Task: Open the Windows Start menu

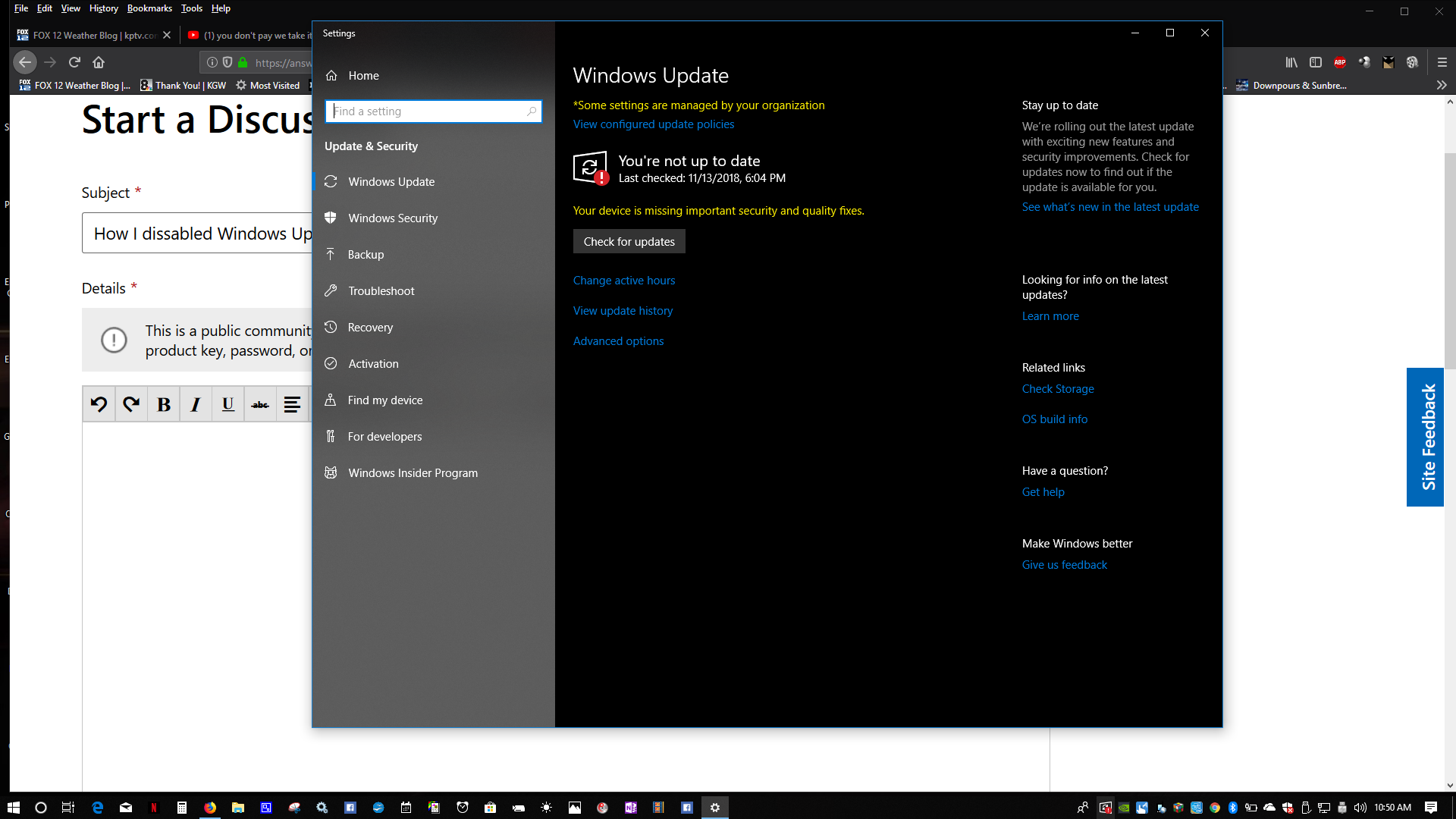Action: pyautogui.click(x=13, y=808)
